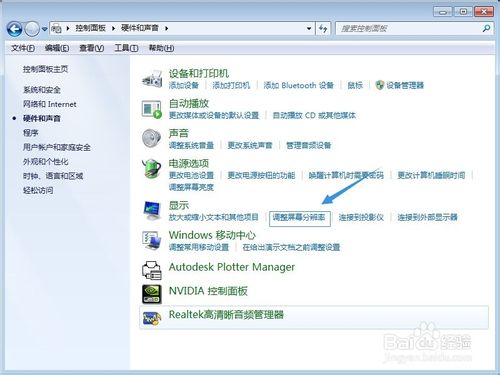Open Autodesk Plotter Manager link
This screenshot has height=375, width=500.
click(x=232, y=267)
